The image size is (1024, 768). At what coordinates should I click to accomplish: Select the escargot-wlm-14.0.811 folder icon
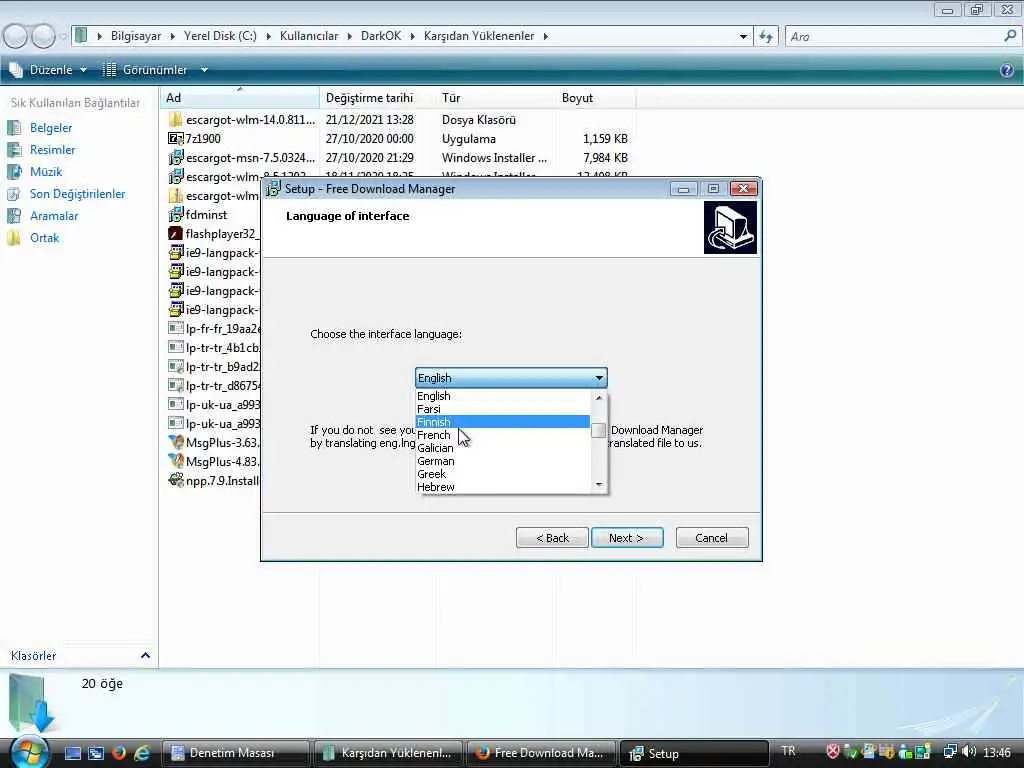click(175, 120)
